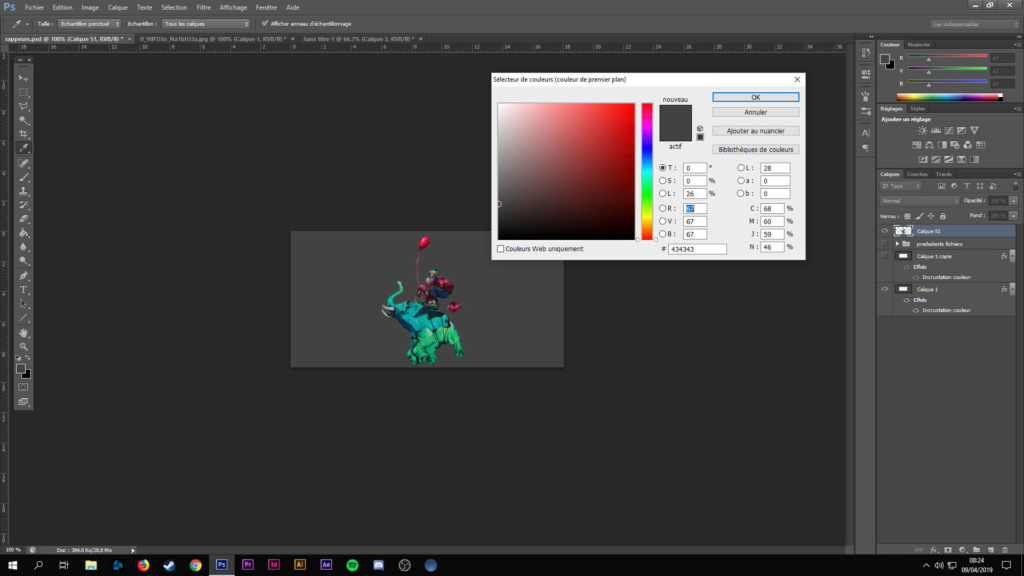Open the Fond fill value dropdown arrow

coord(1014,216)
